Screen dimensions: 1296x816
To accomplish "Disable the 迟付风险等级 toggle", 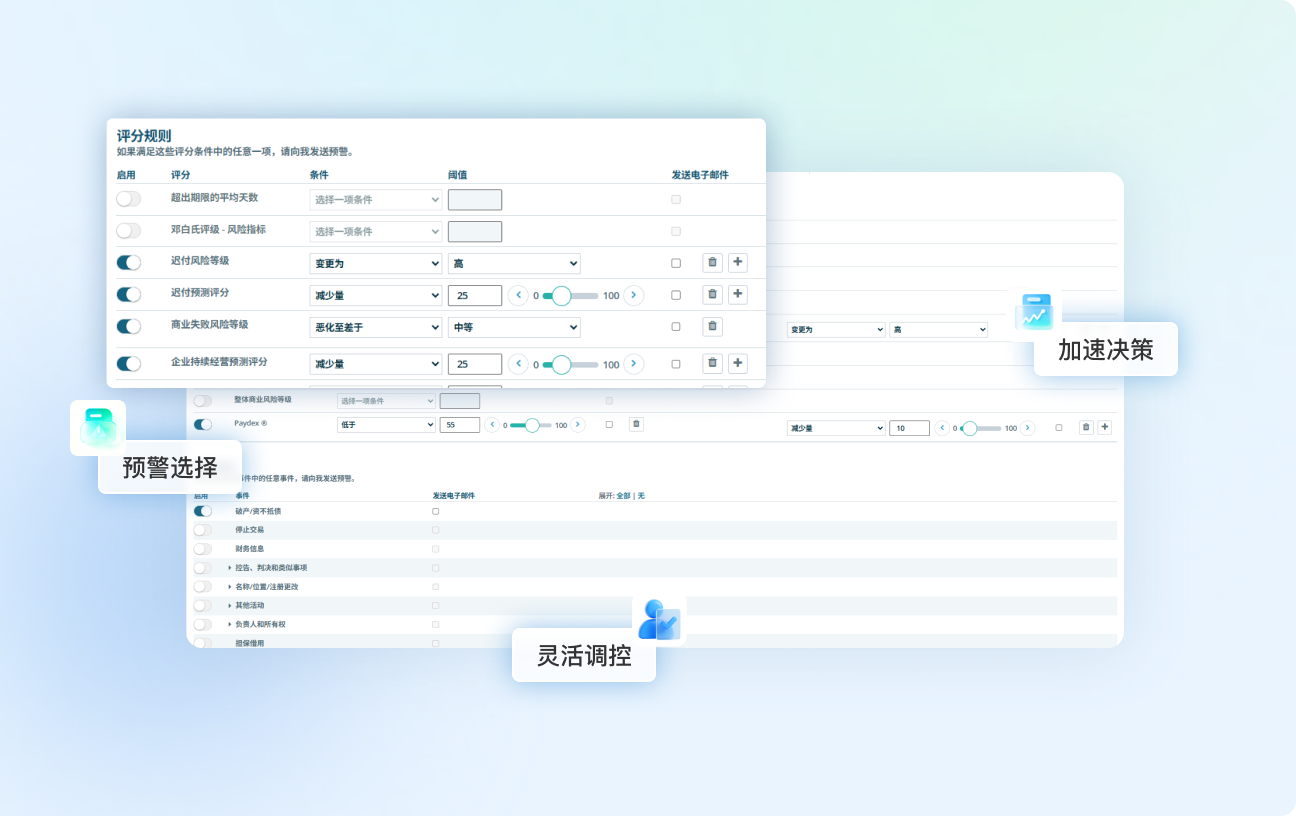I will click(129, 263).
